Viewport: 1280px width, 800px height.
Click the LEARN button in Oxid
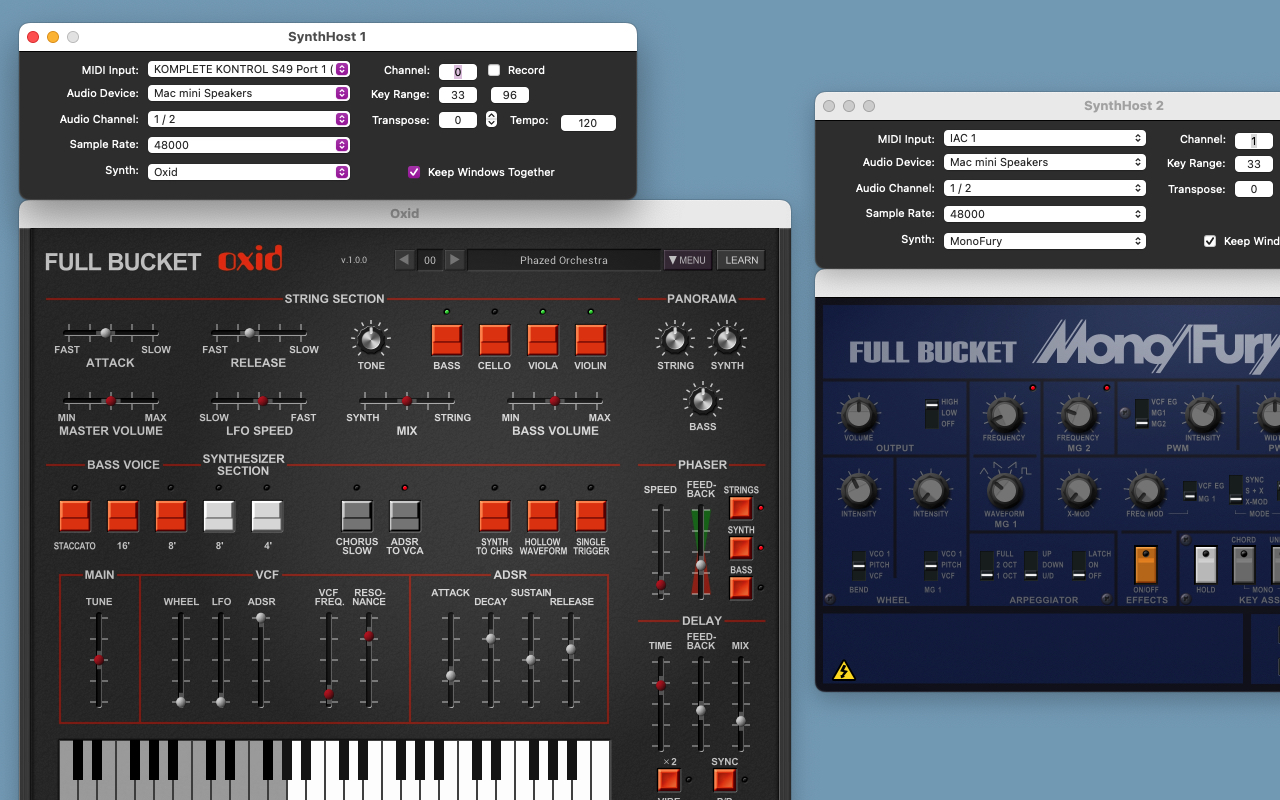pyautogui.click(x=741, y=260)
